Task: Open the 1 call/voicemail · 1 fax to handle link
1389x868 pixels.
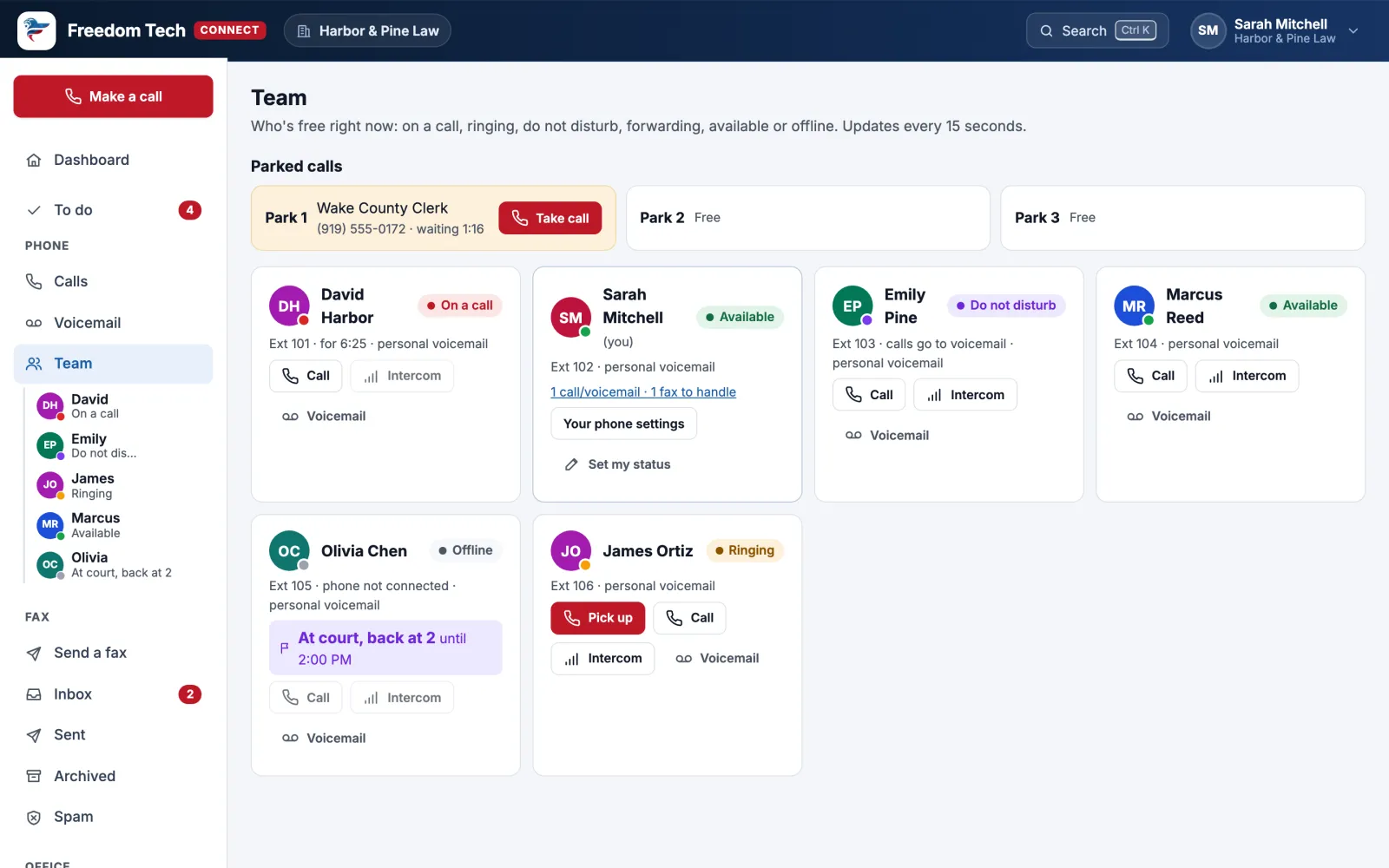Action: (x=643, y=392)
